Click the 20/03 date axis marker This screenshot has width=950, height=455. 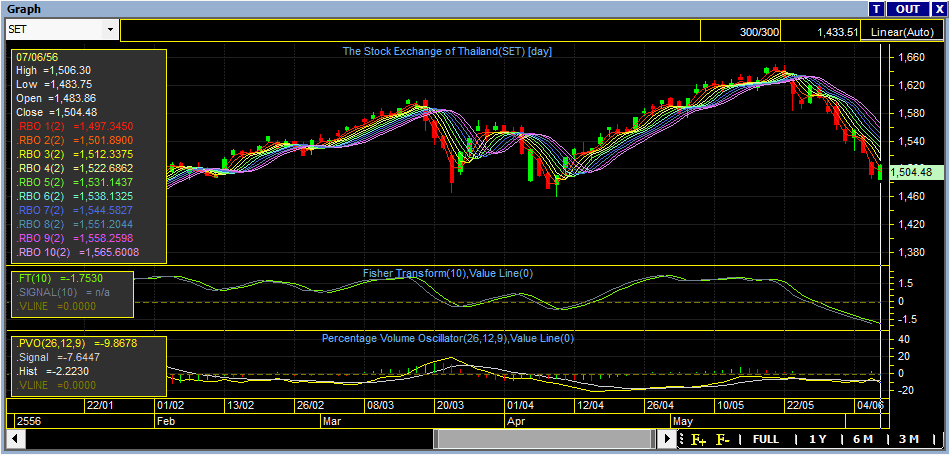coord(450,405)
